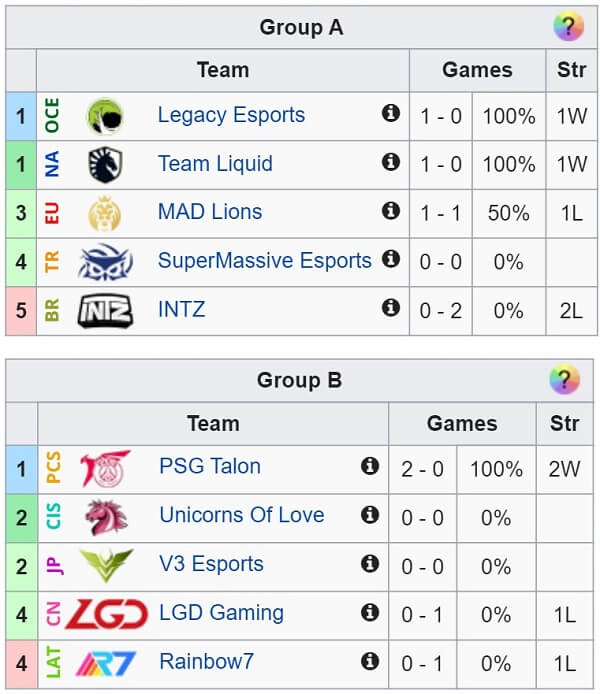Viewport: 600px width, 694px height.
Task: Follow the SuperMassive Esports link
Action: point(265,260)
